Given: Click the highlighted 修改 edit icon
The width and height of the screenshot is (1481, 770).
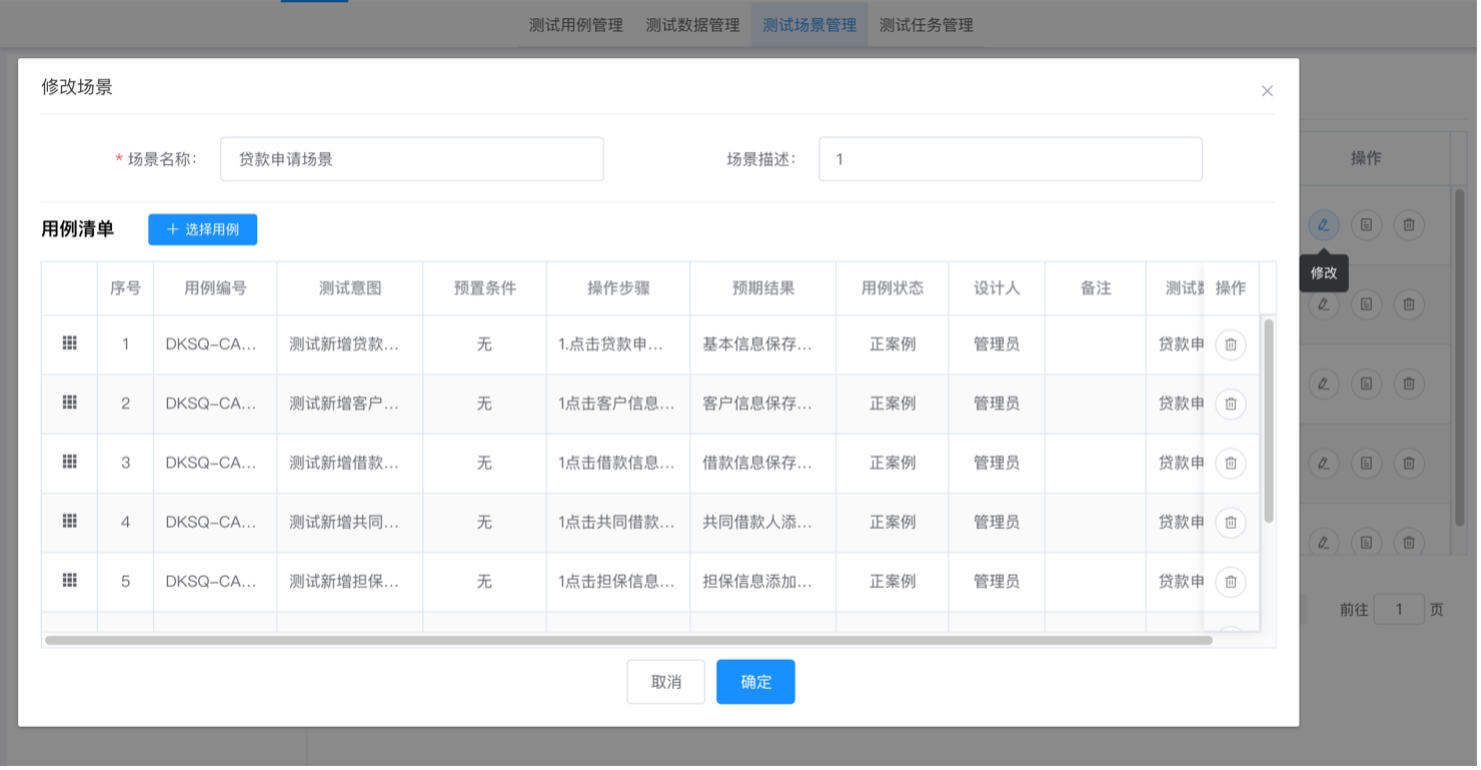Looking at the screenshot, I should [x=1323, y=225].
